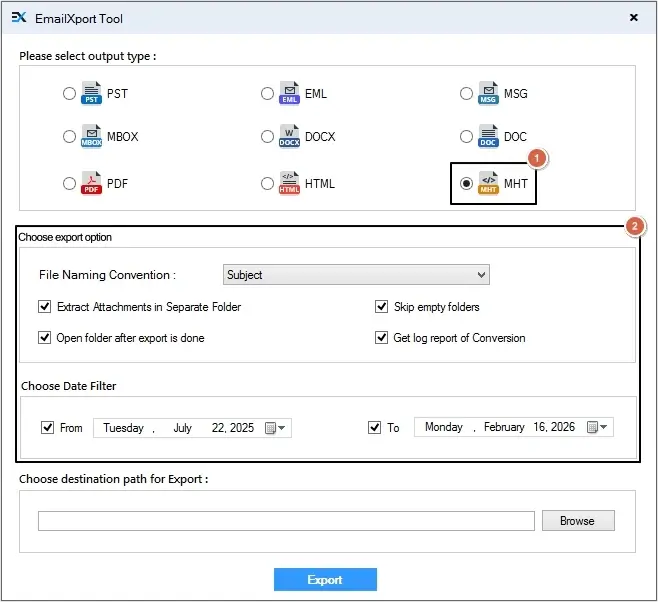Select the DOCX radio button

click(x=267, y=136)
